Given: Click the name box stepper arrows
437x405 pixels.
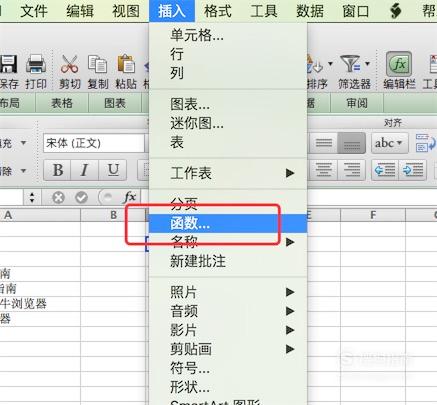Looking at the screenshot, I should coord(32,198).
